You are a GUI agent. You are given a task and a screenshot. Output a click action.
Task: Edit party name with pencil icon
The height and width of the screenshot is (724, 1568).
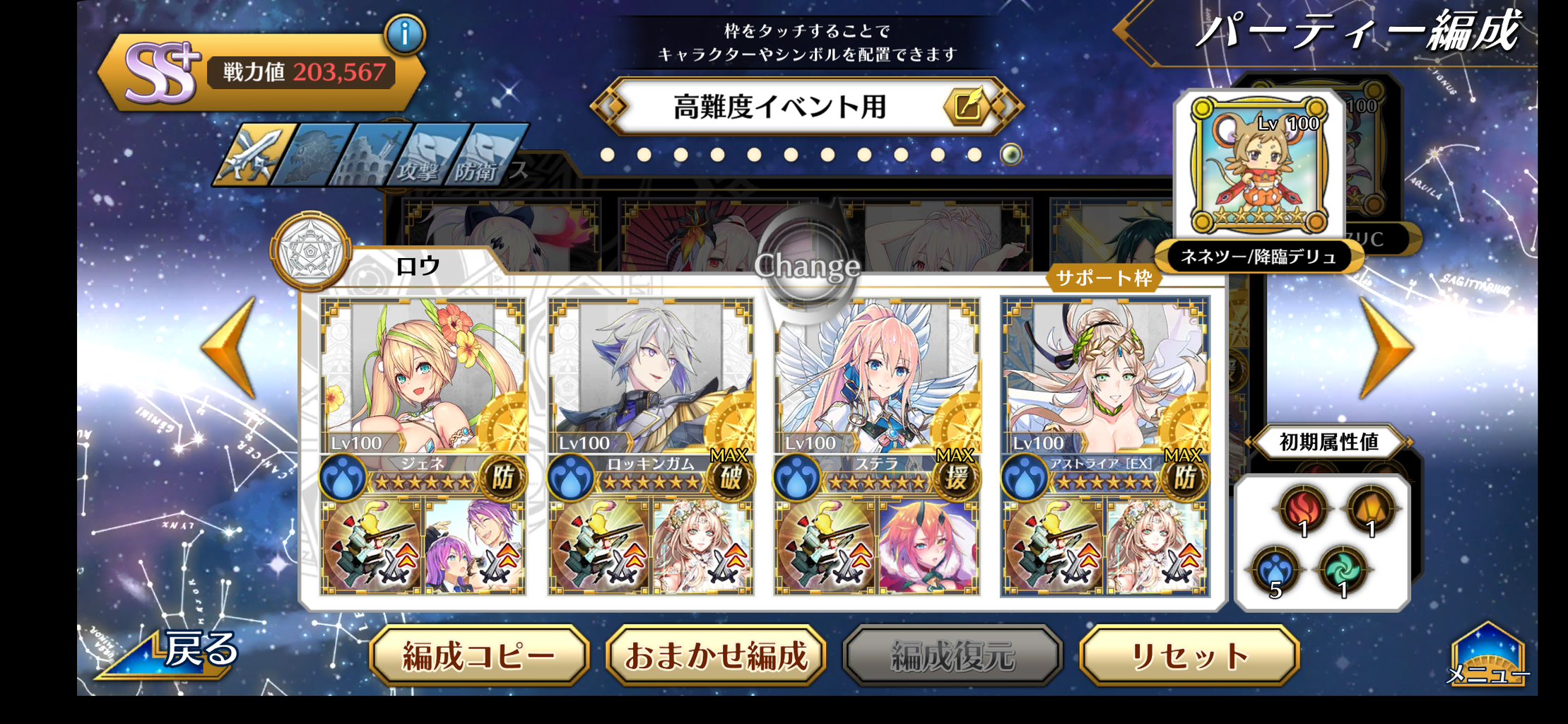tap(967, 107)
